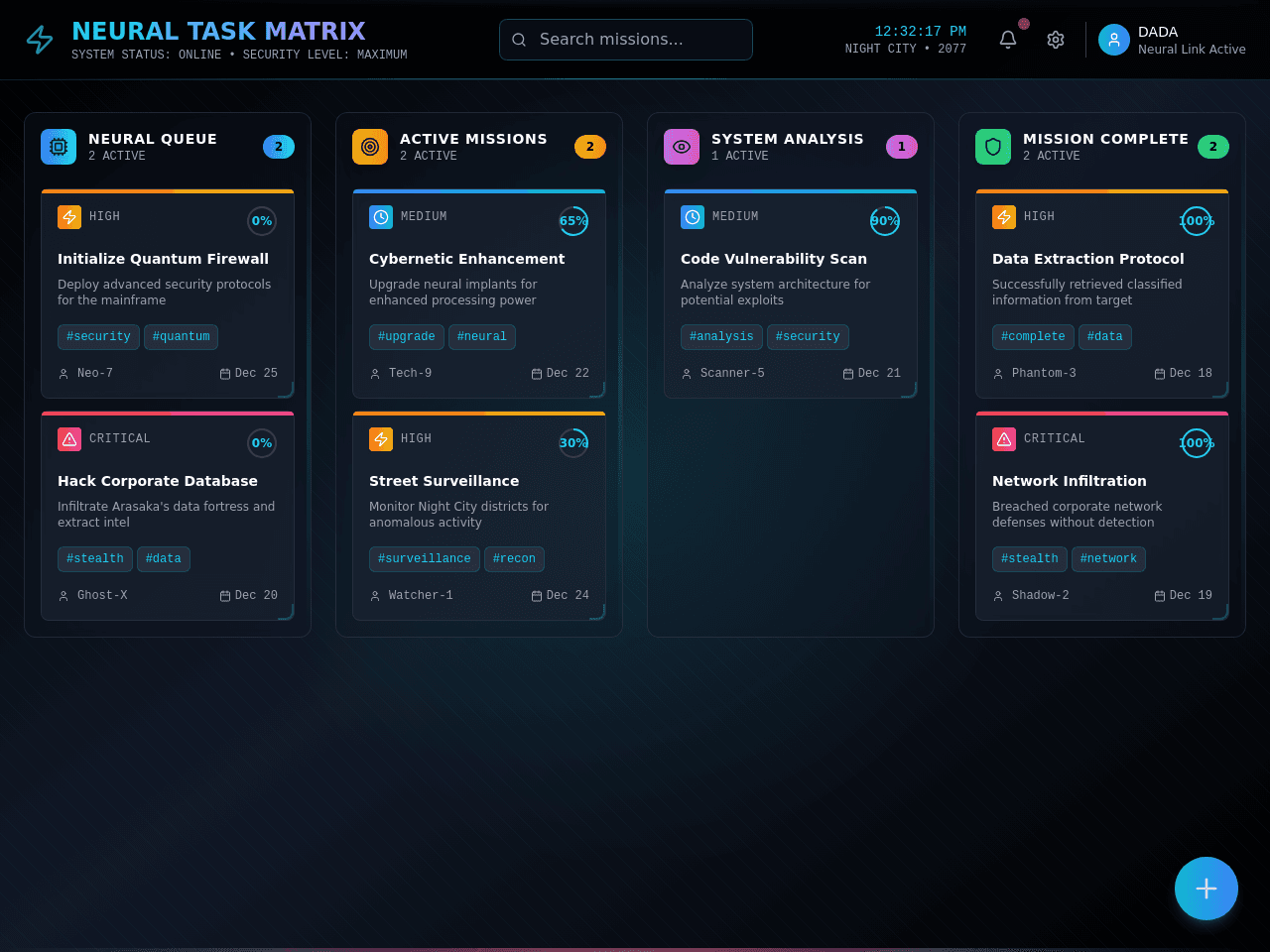Click the #complete tag
The width and height of the screenshot is (1270, 952).
coord(1033,337)
